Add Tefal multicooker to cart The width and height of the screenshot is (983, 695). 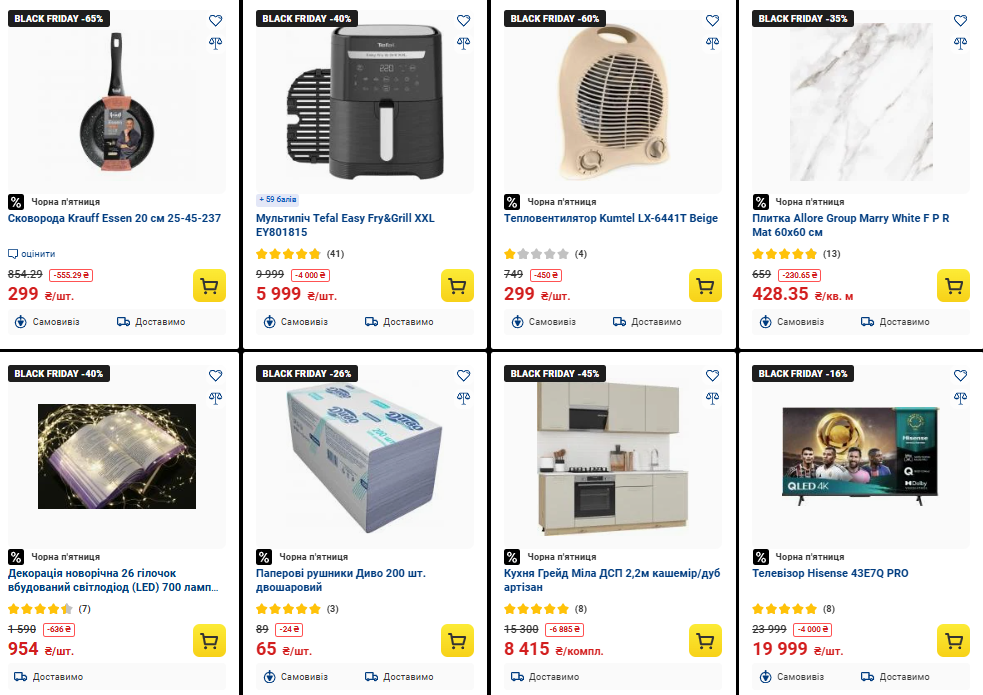[x=457, y=286]
